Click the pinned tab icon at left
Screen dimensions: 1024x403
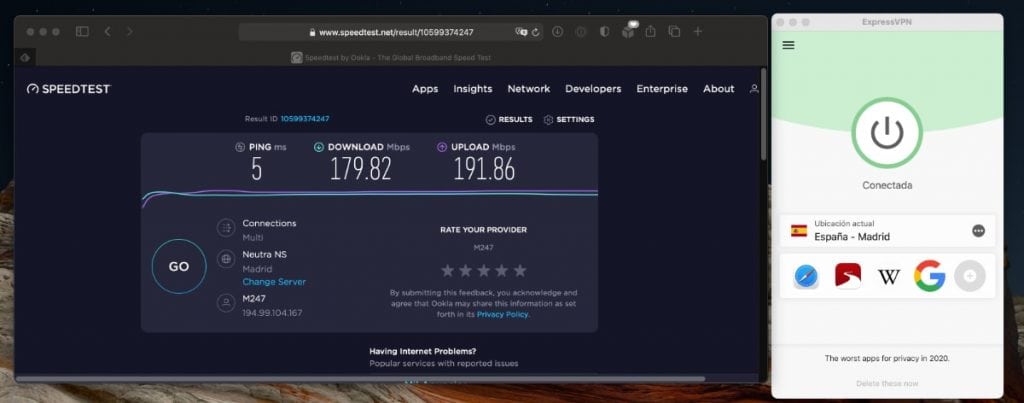coord(25,57)
